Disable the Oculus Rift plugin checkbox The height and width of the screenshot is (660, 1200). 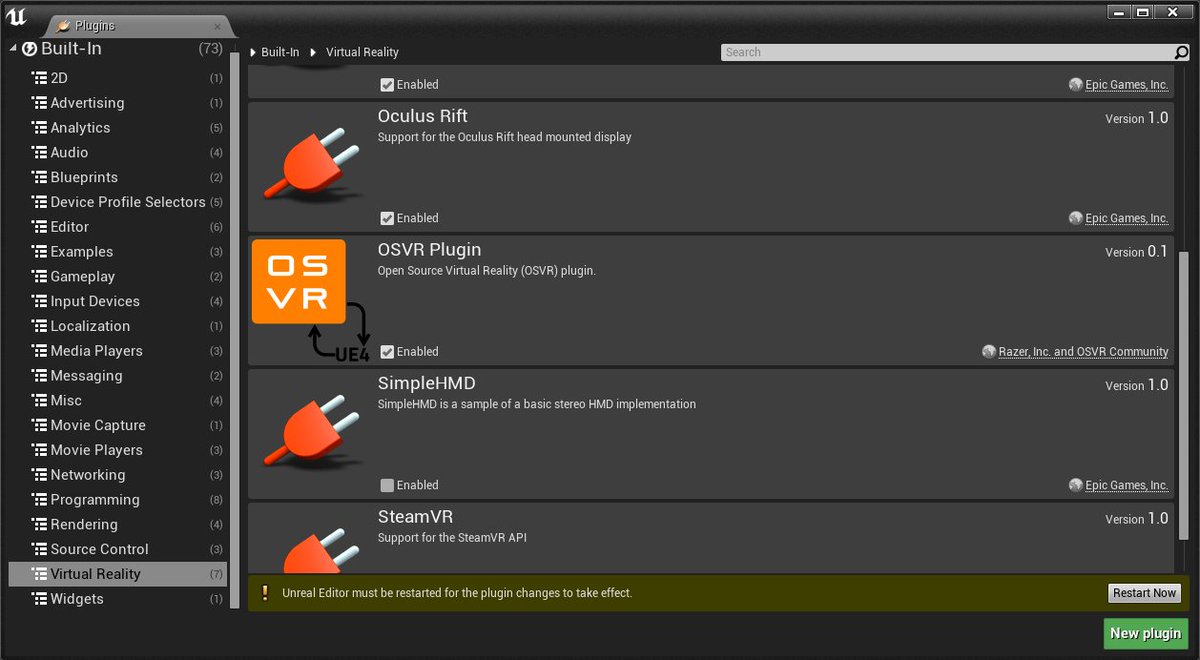pos(387,218)
